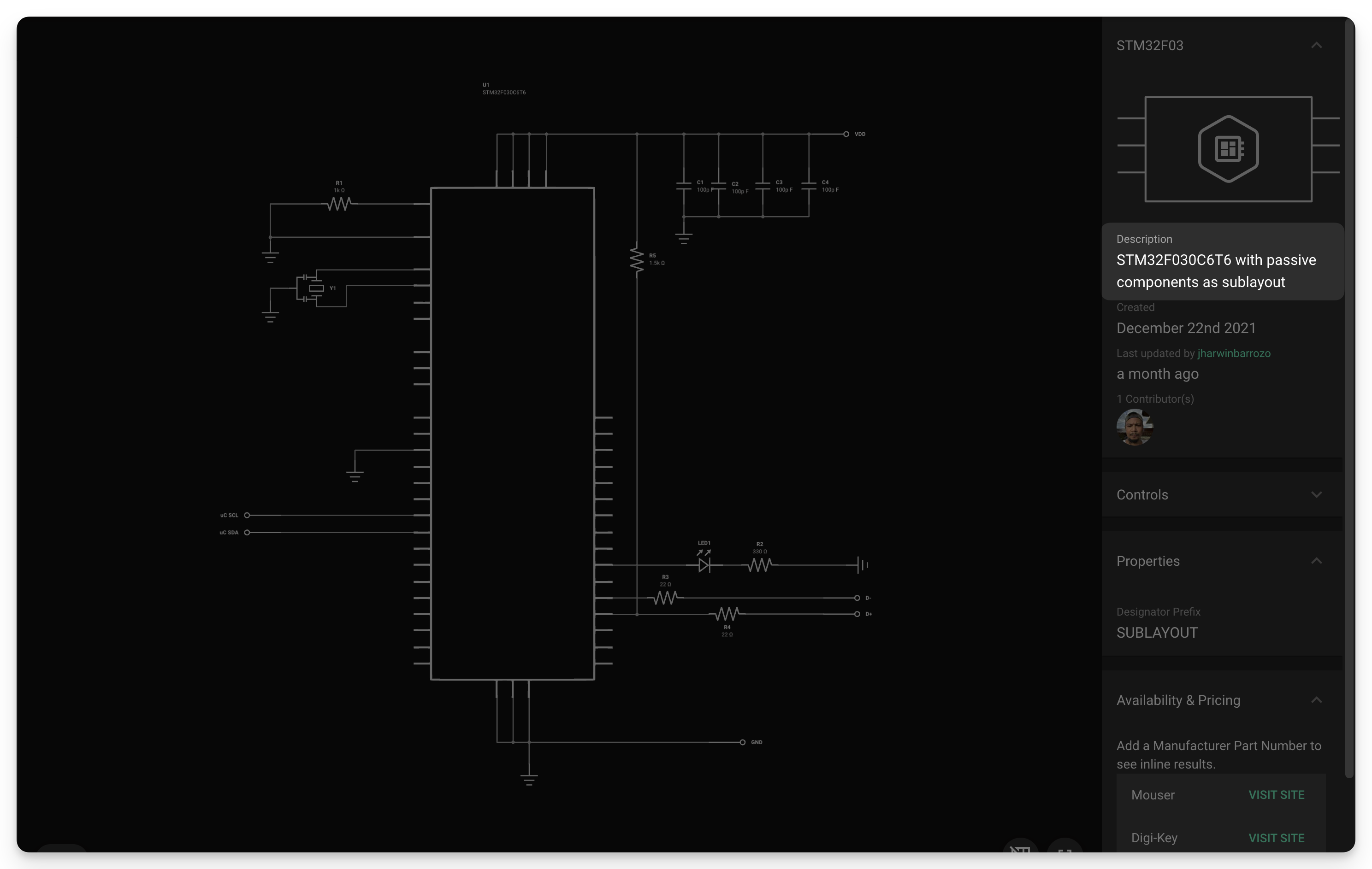Select resistor R1 symbol
The height and width of the screenshot is (869, 1372).
339,203
